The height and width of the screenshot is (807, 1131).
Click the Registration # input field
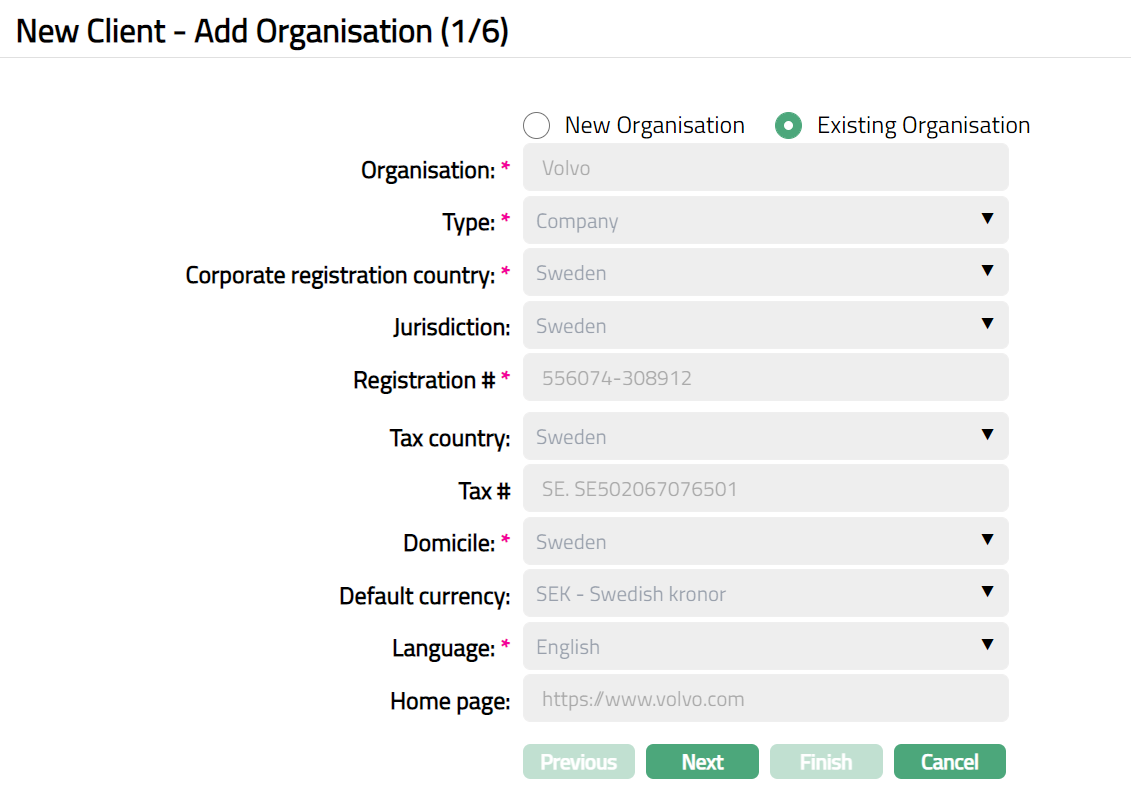[x=765, y=379]
